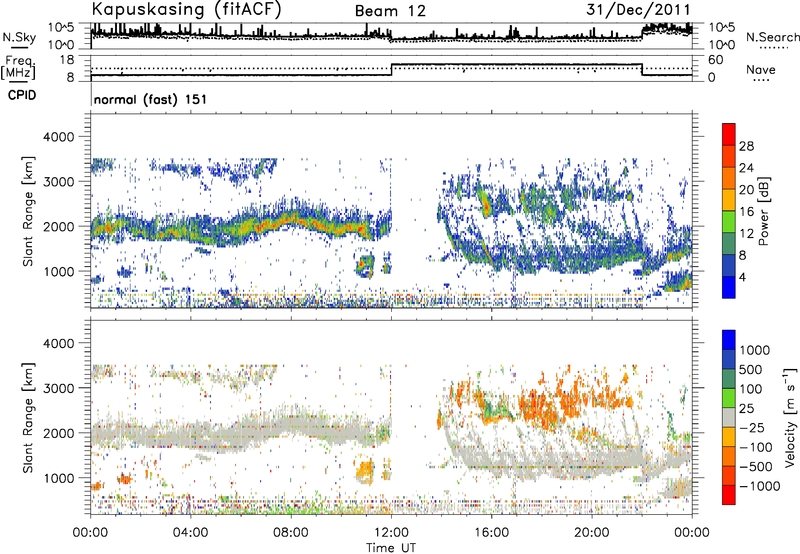The height and width of the screenshot is (554, 800).
Task: Click the '-100' velocity colorbar tick label
Action: [756, 447]
